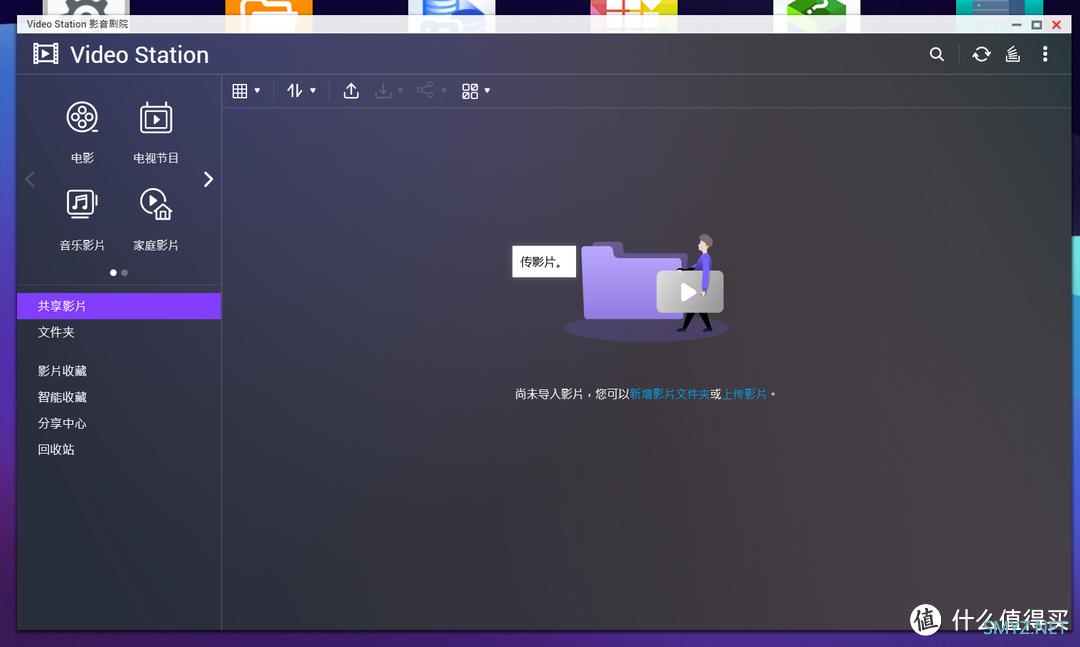Click the Video Station film logo
The image size is (1080, 647).
46,54
